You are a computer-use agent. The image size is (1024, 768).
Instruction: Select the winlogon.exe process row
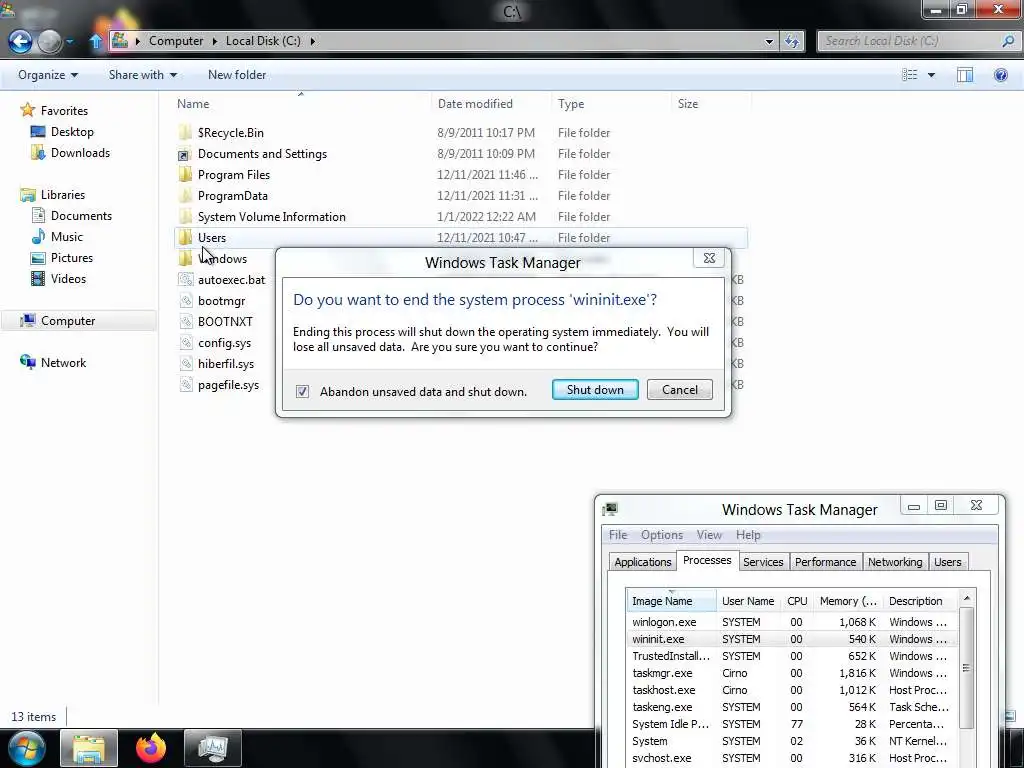pos(790,622)
